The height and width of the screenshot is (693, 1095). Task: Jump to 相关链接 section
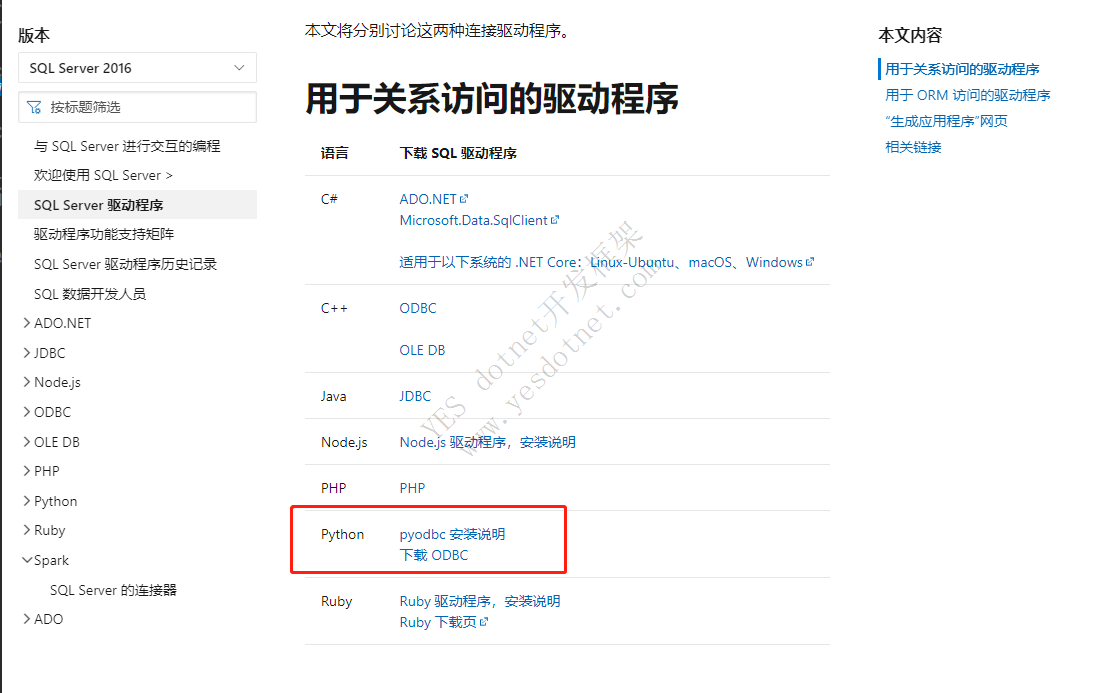(913, 147)
